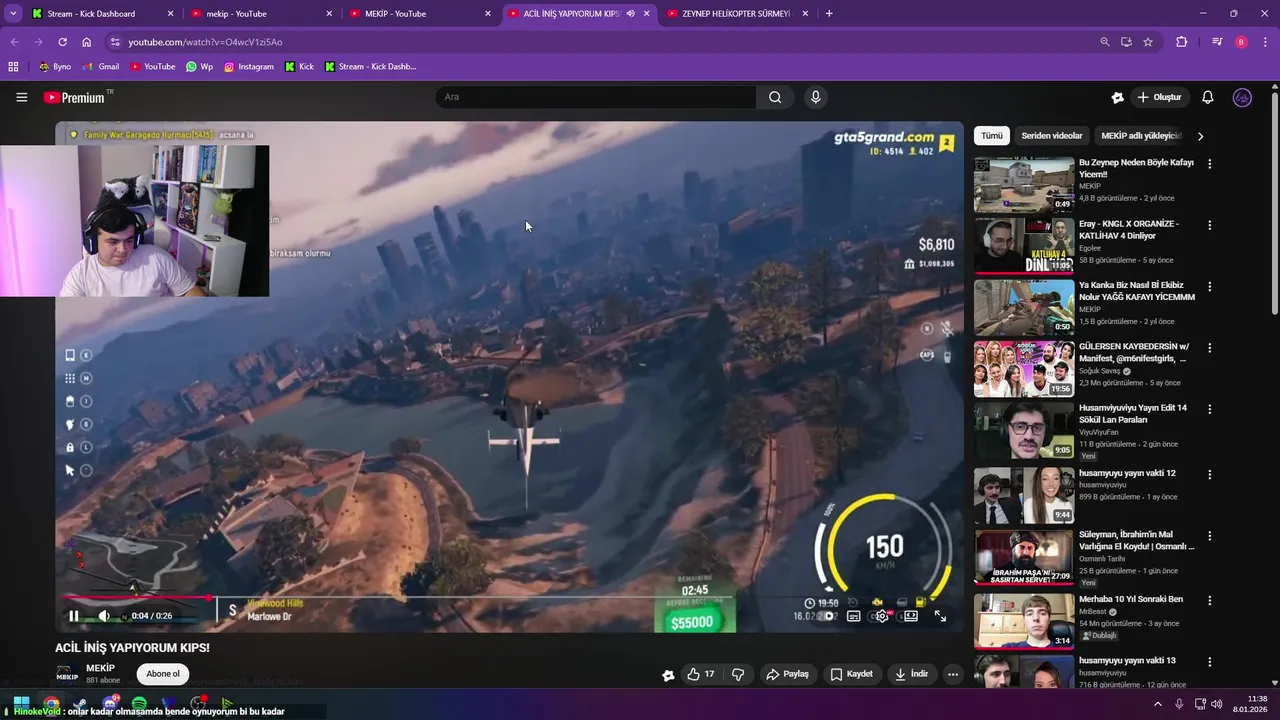1280x720 pixels.
Task: Click the Ask sparkle icon beside Oluştur
Action: tap(1118, 97)
